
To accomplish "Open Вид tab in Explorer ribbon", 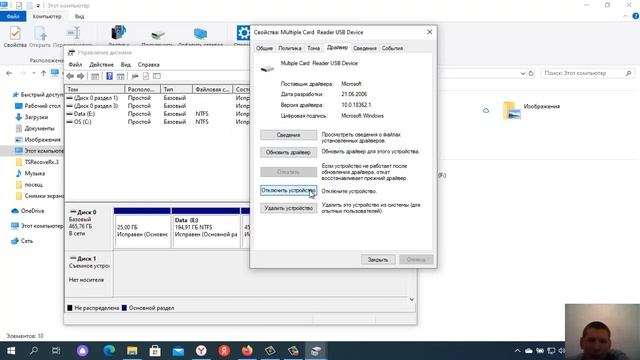I will click(79, 16).
